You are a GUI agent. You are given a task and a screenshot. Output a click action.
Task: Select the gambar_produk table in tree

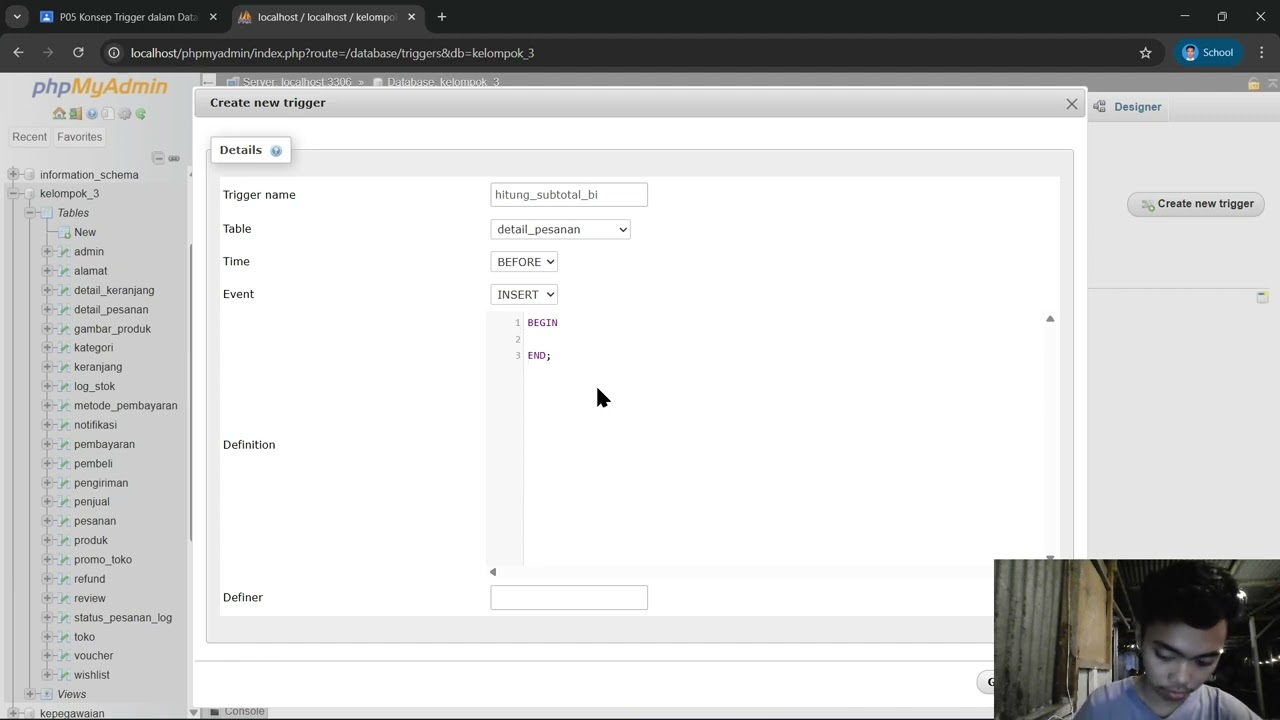tap(112, 329)
